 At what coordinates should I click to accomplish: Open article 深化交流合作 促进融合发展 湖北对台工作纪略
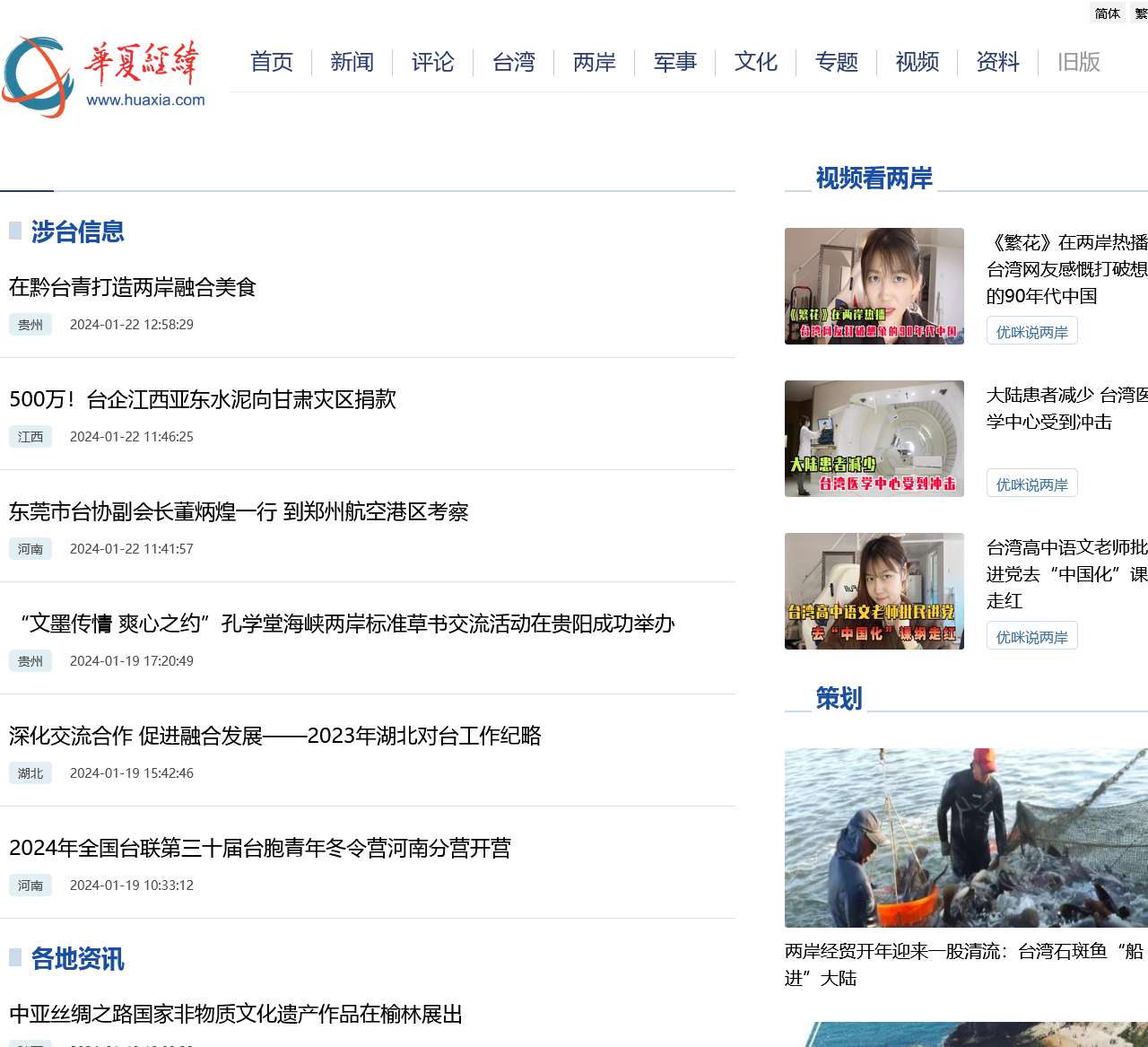275,736
